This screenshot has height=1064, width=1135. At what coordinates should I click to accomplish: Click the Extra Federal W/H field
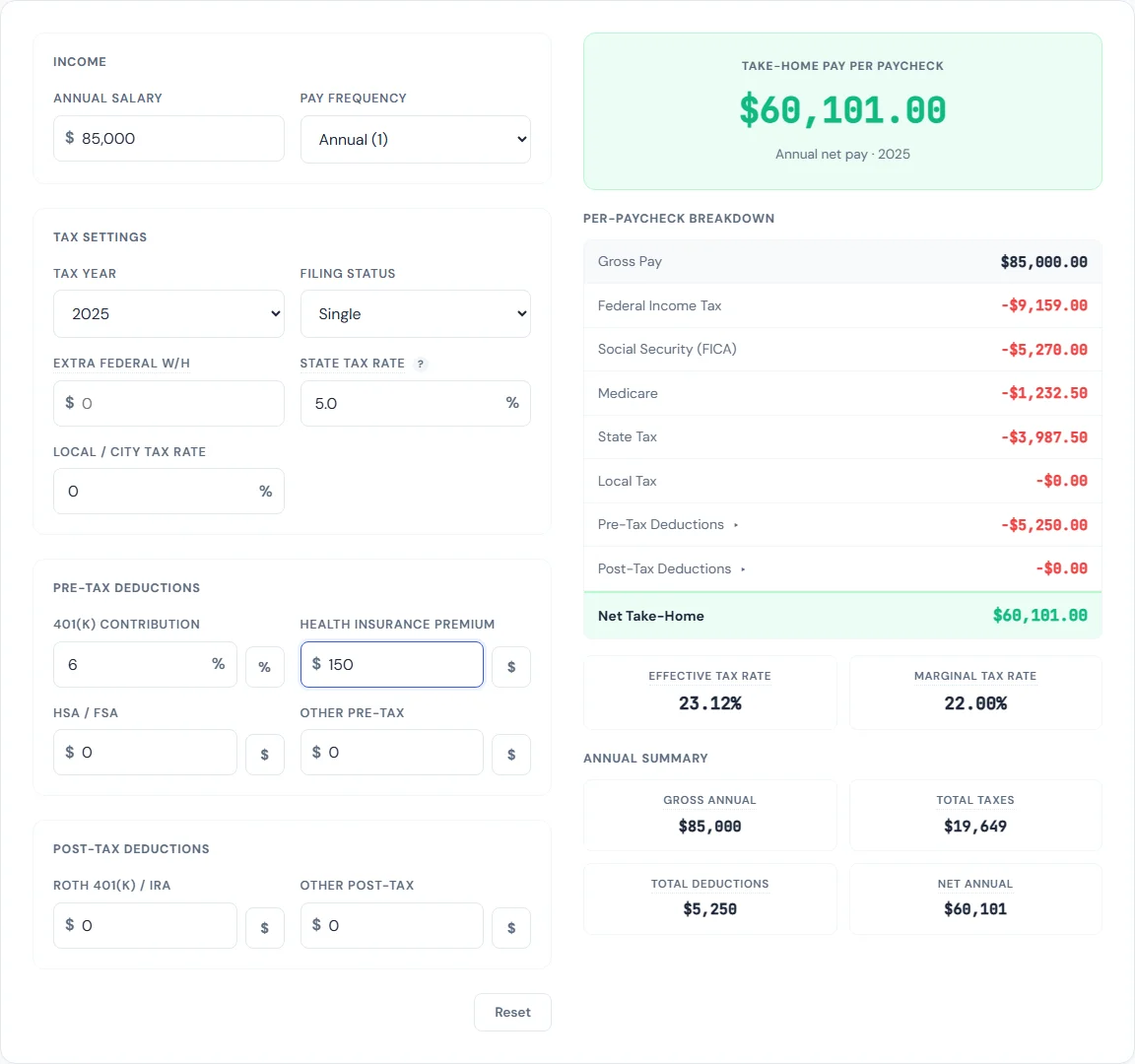click(x=168, y=403)
